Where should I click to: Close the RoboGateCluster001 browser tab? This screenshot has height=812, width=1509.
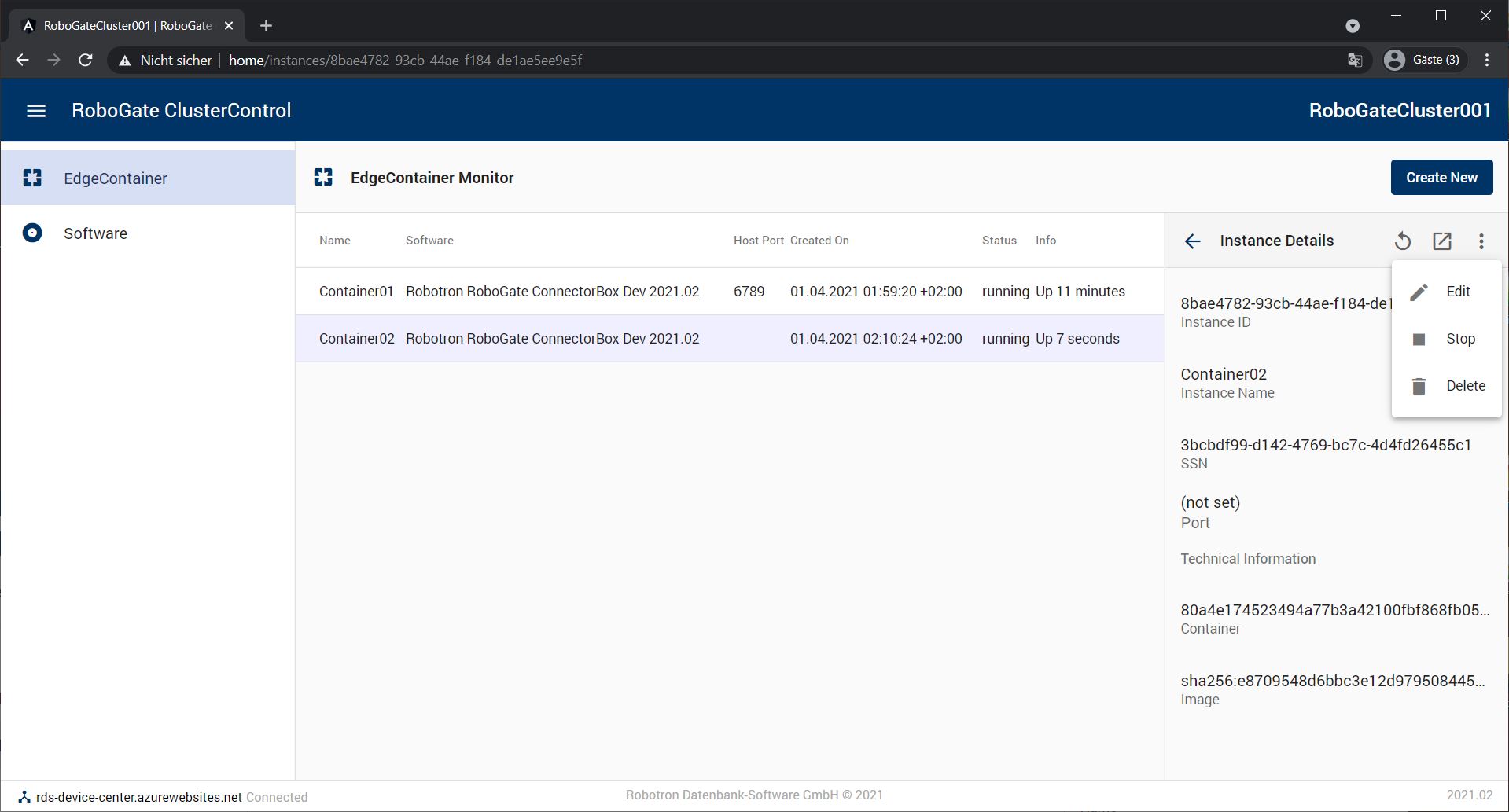(229, 26)
